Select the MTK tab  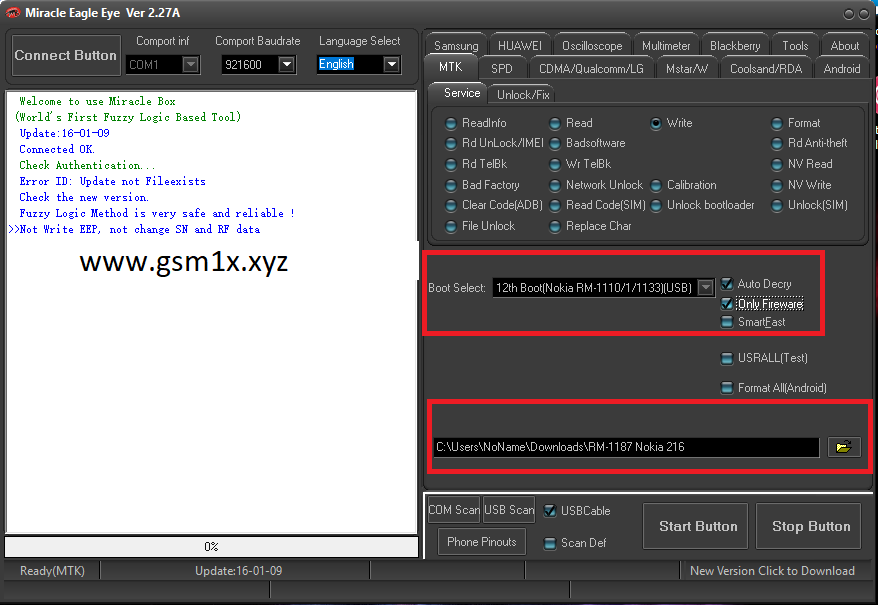[x=450, y=67]
